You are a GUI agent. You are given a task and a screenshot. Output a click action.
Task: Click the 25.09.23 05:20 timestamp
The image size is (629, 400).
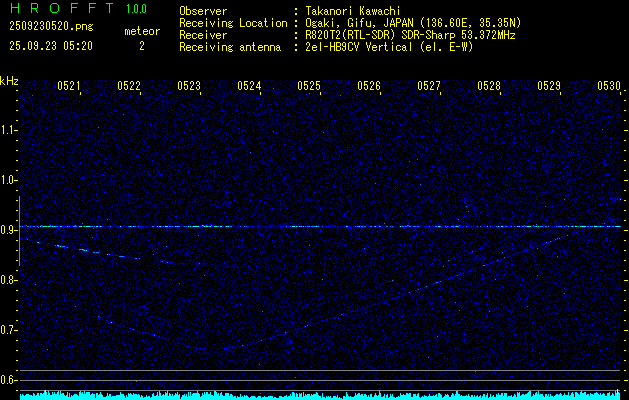[x=51, y=46]
